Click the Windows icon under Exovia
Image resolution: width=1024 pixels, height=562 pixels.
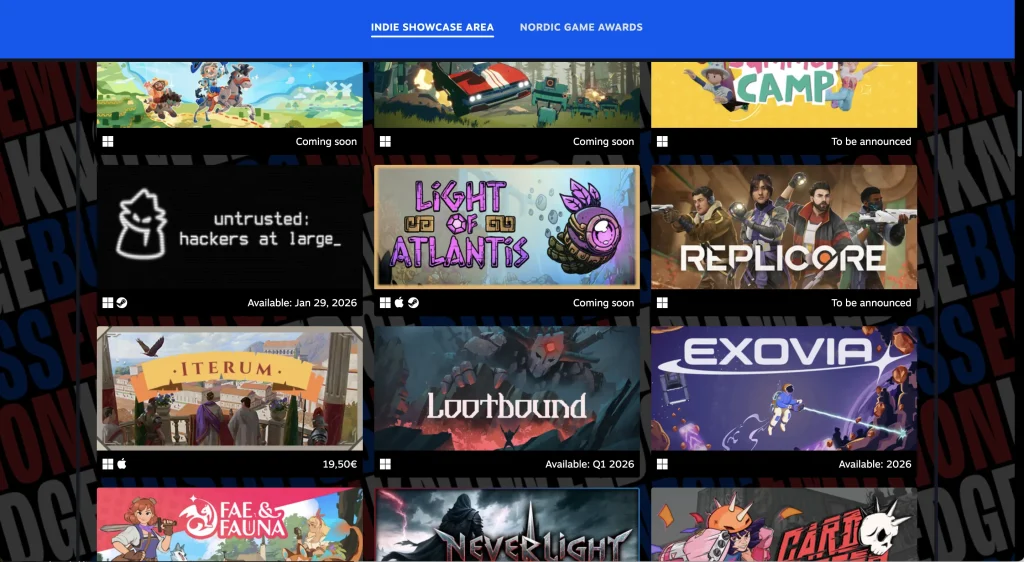tap(662, 464)
